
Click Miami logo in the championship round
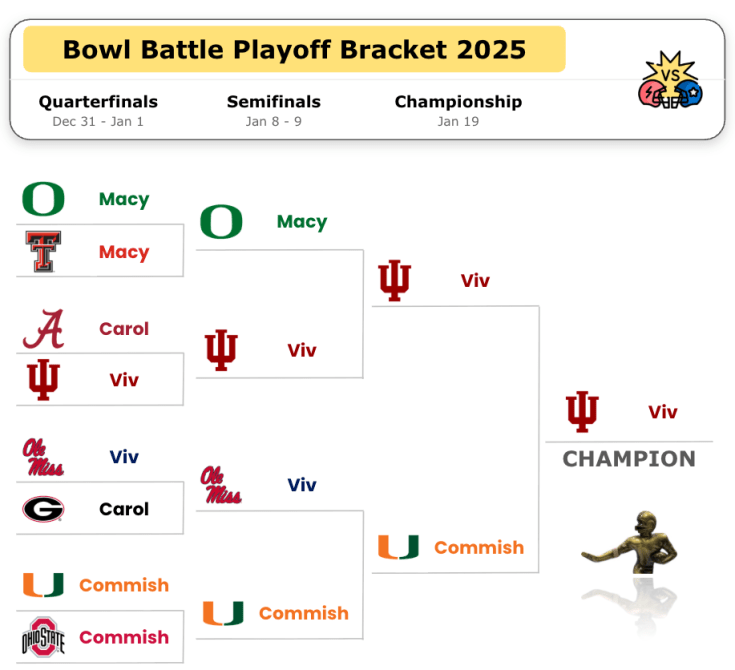[x=398, y=548]
